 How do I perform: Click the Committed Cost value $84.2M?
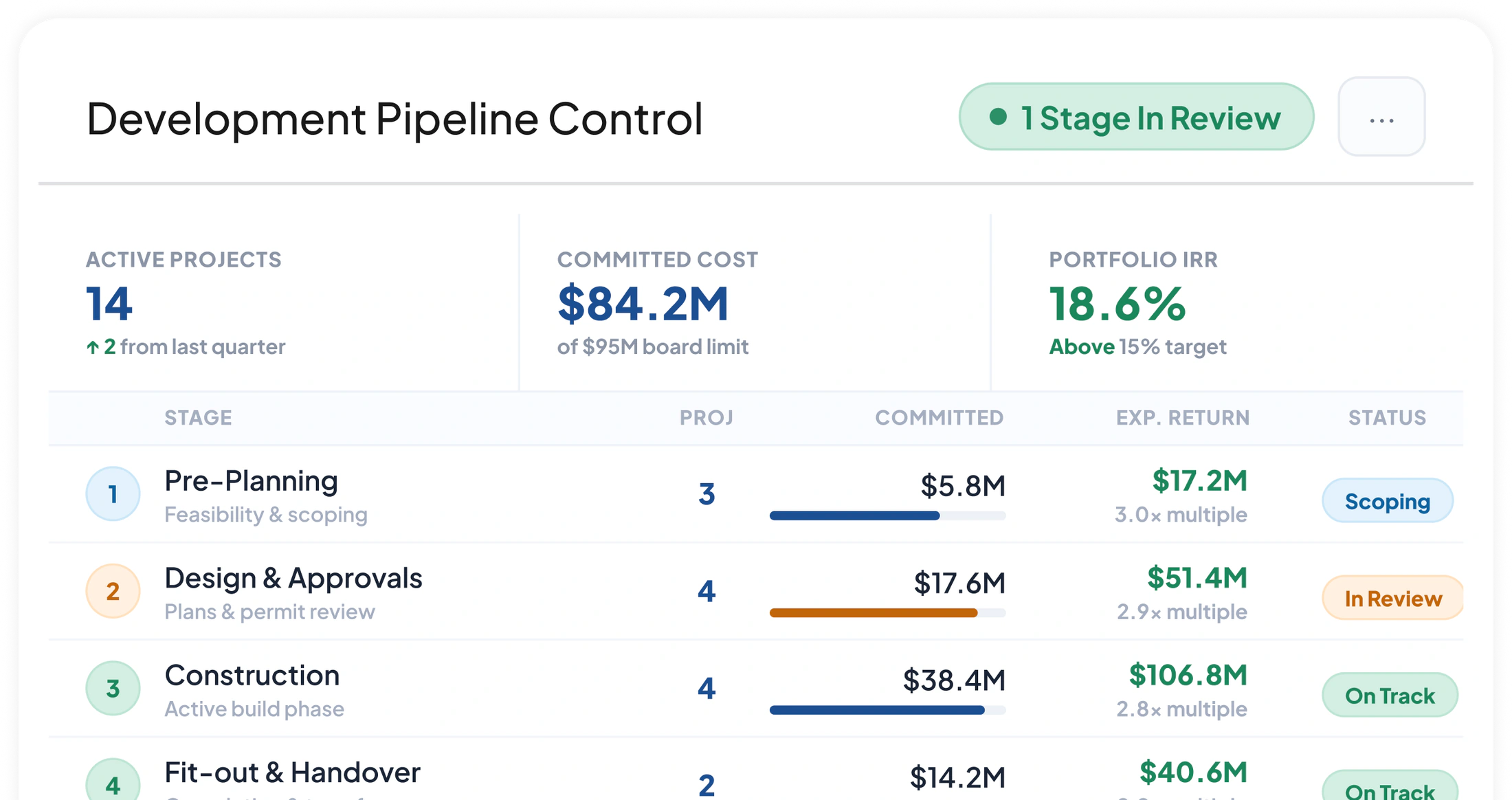(x=643, y=304)
